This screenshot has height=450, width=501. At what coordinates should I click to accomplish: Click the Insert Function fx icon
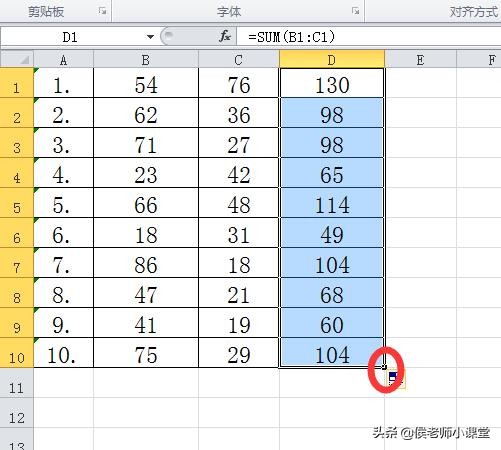(225, 36)
